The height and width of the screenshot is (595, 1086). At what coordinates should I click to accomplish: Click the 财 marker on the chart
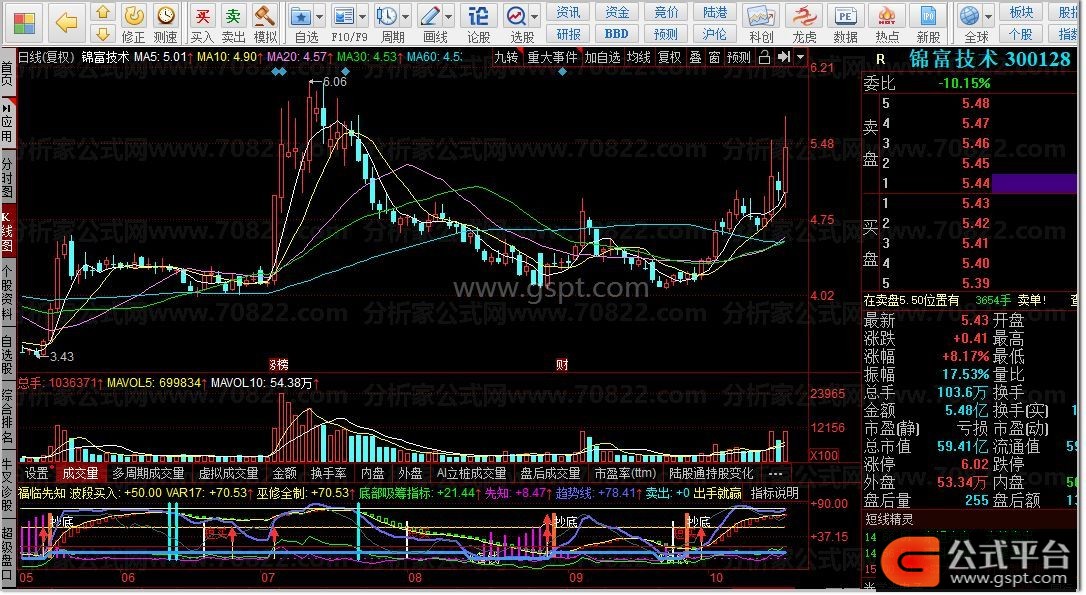click(x=562, y=364)
